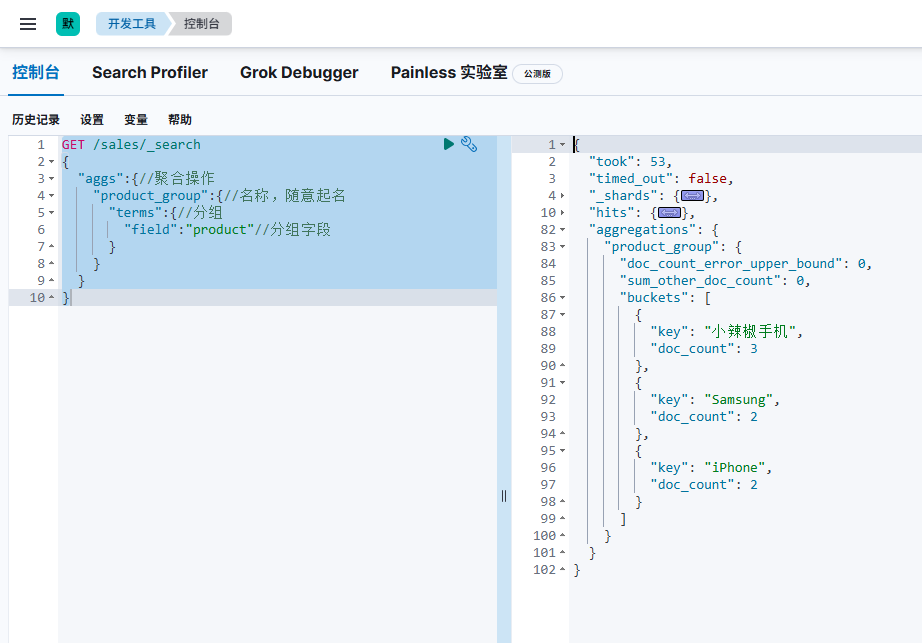
Task: Click the 公测版 beta badge
Action: coord(538,73)
